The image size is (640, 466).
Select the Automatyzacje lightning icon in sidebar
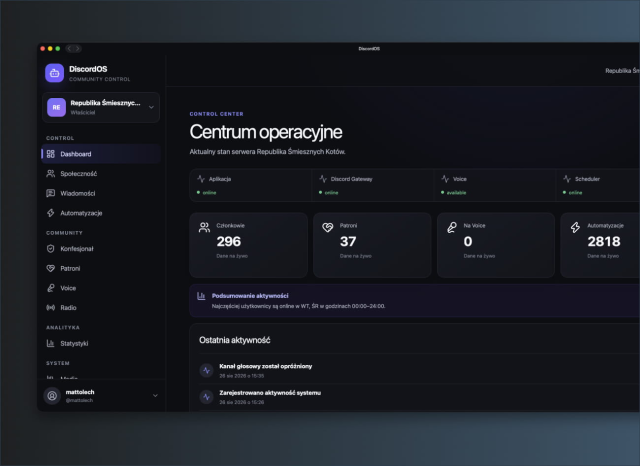tap(51, 213)
